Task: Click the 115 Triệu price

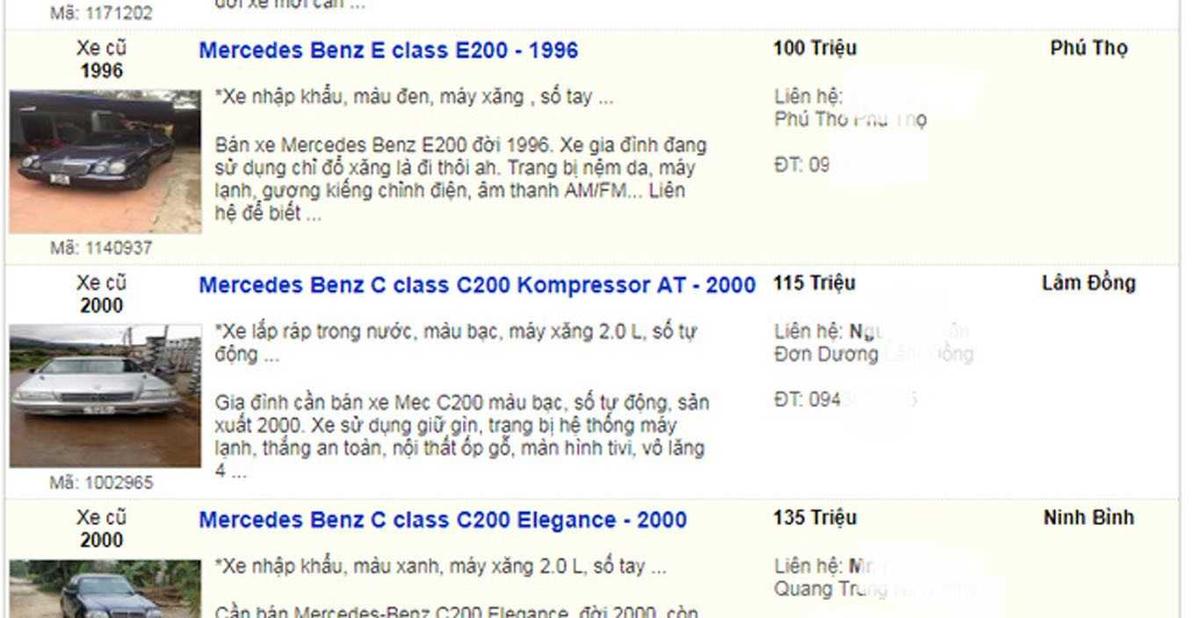Action: pos(814,283)
